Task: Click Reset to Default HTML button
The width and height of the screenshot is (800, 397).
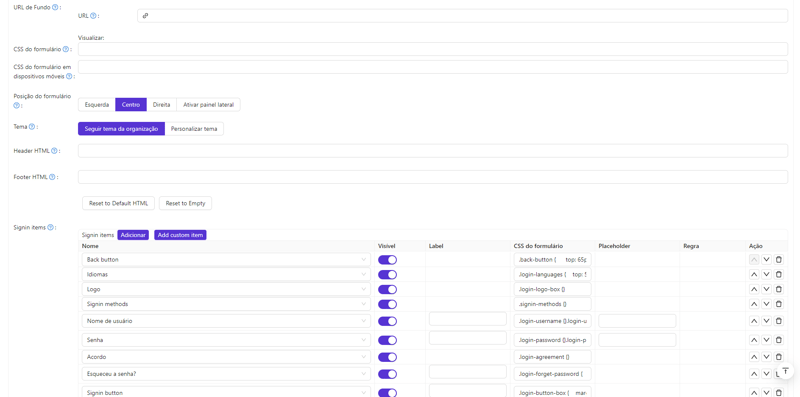Action: [x=118, y=203]
